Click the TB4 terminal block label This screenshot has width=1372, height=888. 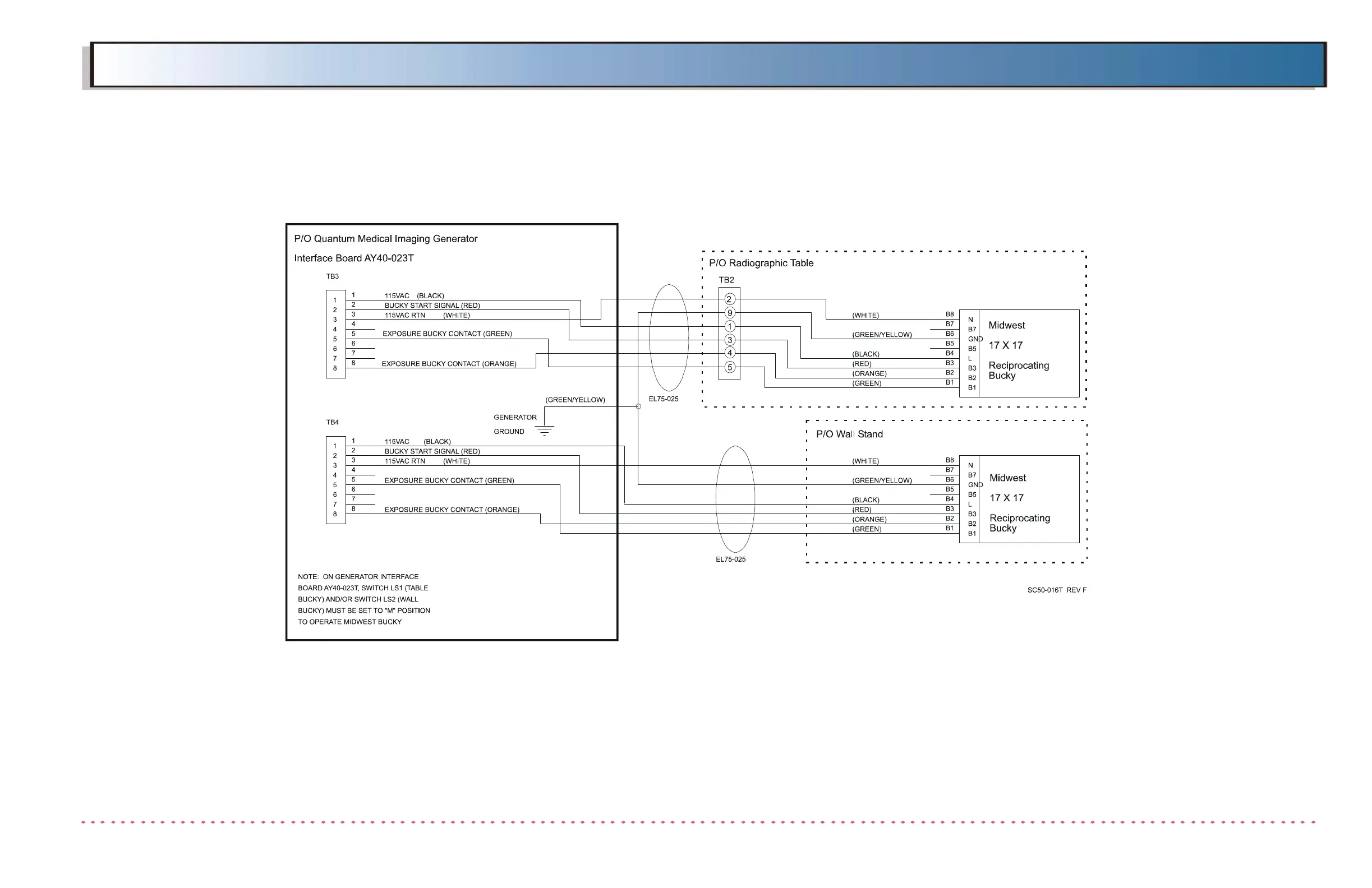tap(333, 422)
